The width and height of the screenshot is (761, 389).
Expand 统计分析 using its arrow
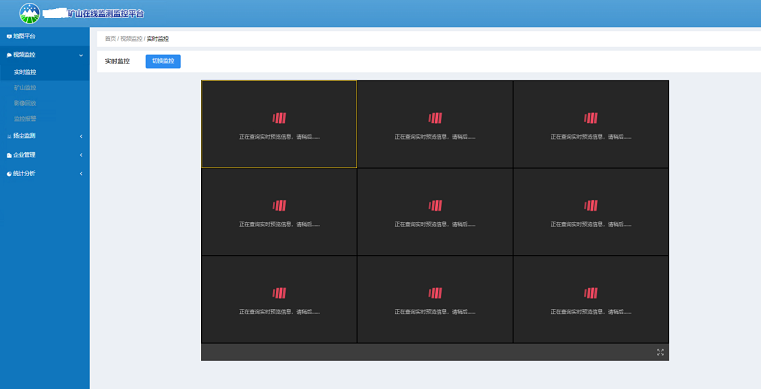click(x=81, y=174)
